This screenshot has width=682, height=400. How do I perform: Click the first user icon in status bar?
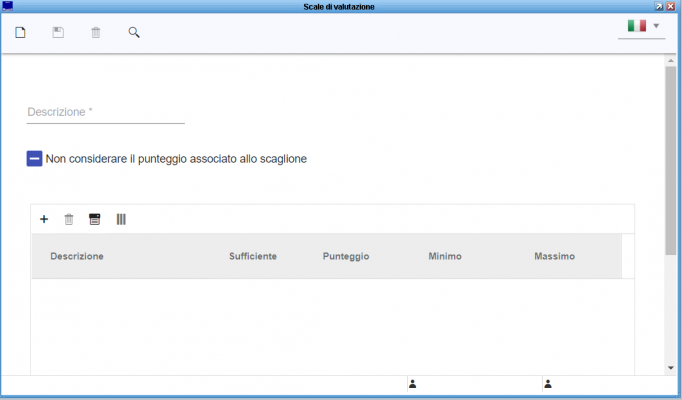coord(413,384)
